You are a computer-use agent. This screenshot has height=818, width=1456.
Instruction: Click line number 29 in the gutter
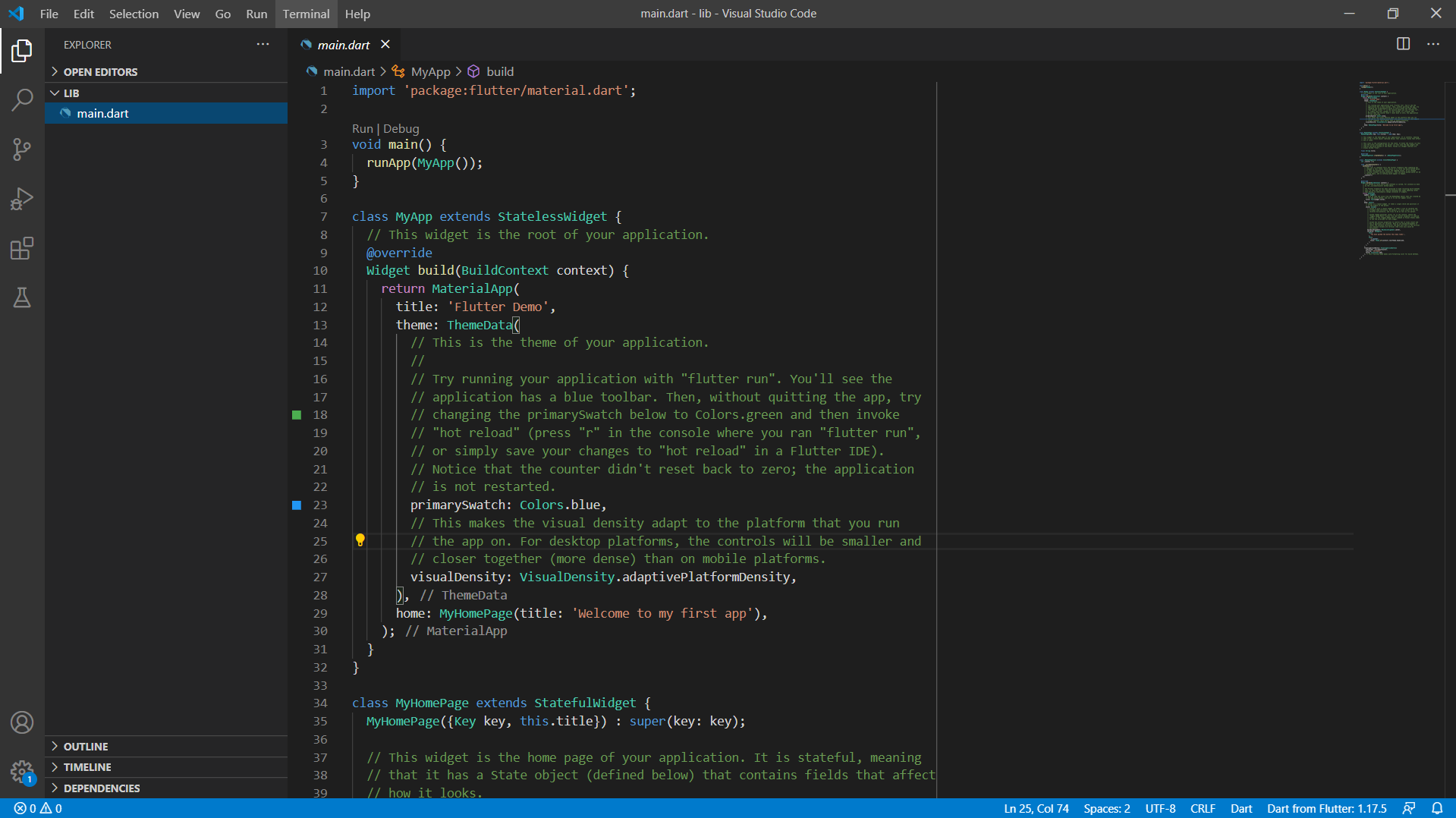320,613
